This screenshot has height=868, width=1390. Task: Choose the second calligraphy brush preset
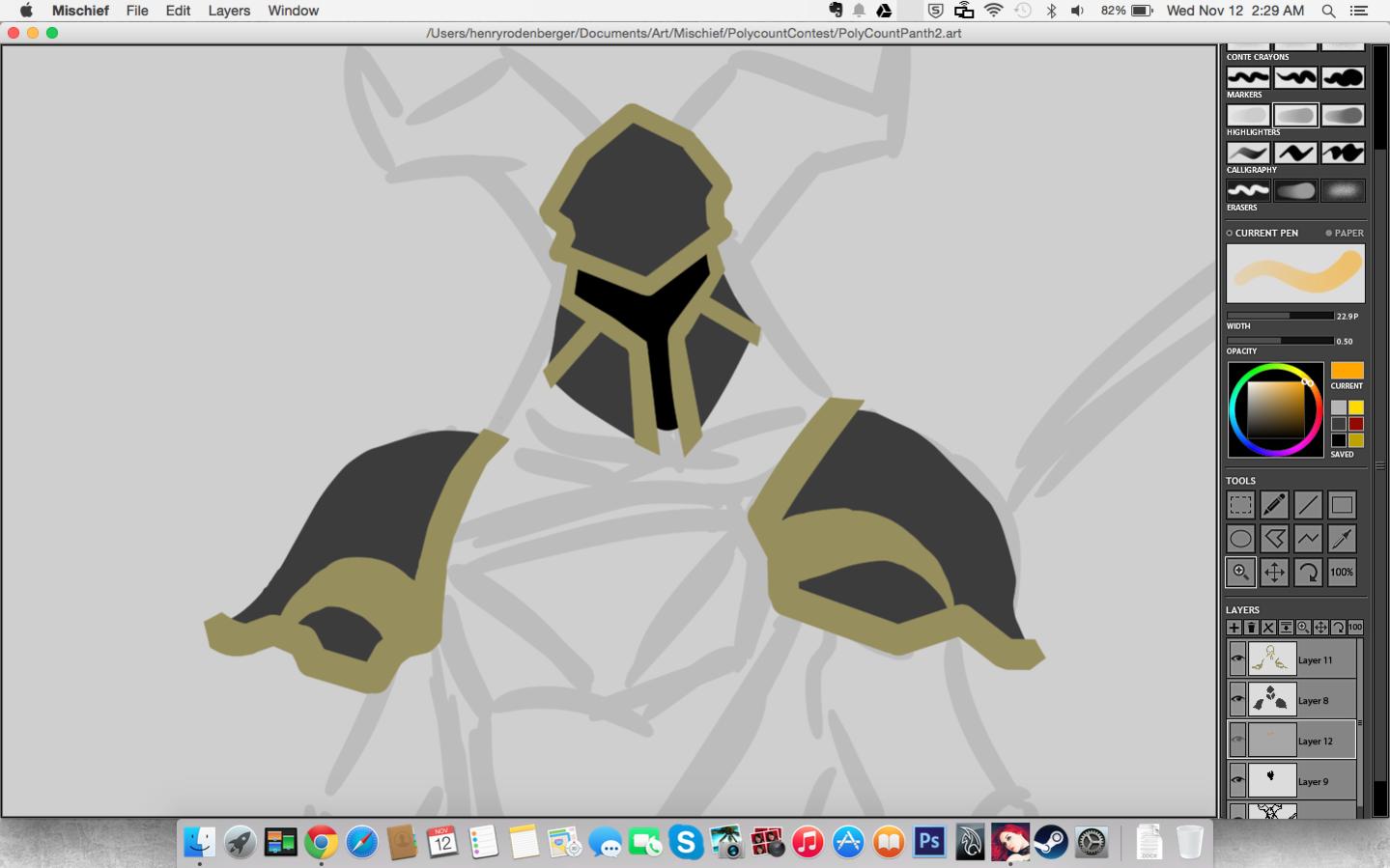click(x=1295, y=153)
